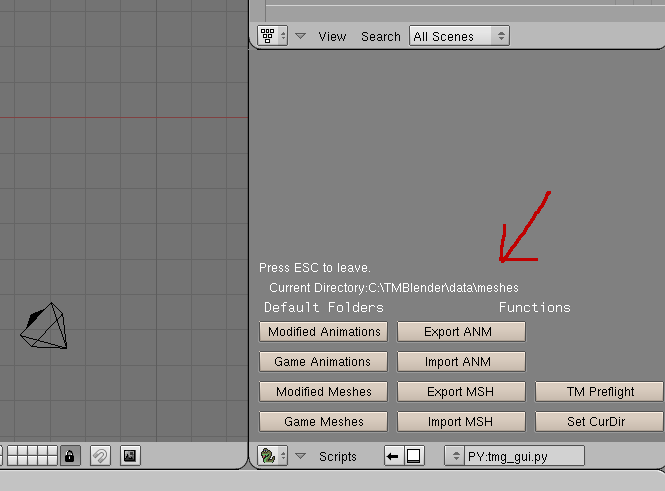Click the Game Meshes folder button
The width and height of the screenshot is (665, 491).
(x=324, y=421)
